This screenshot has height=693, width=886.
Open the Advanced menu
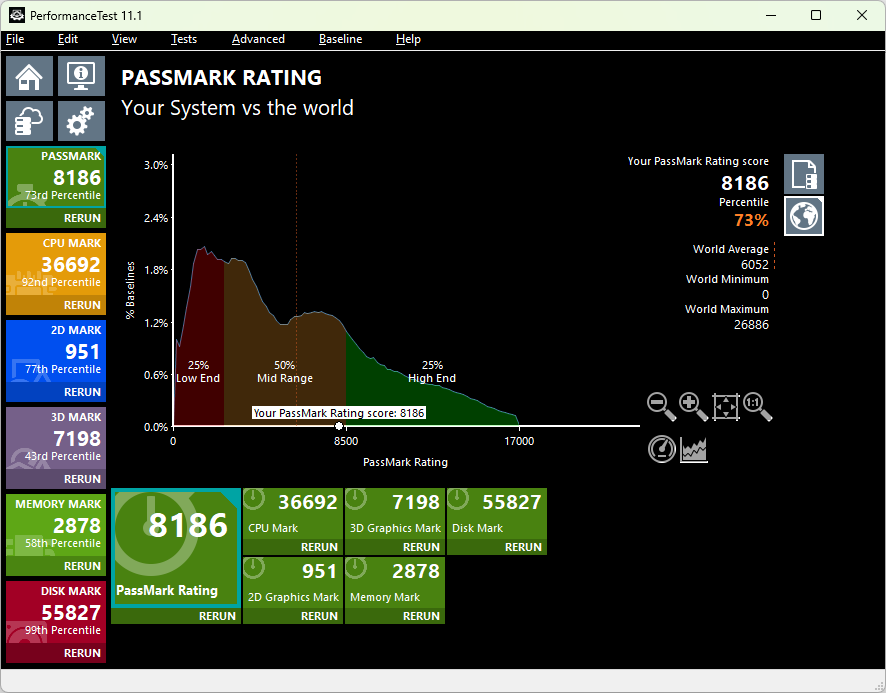tap(258, 39)
